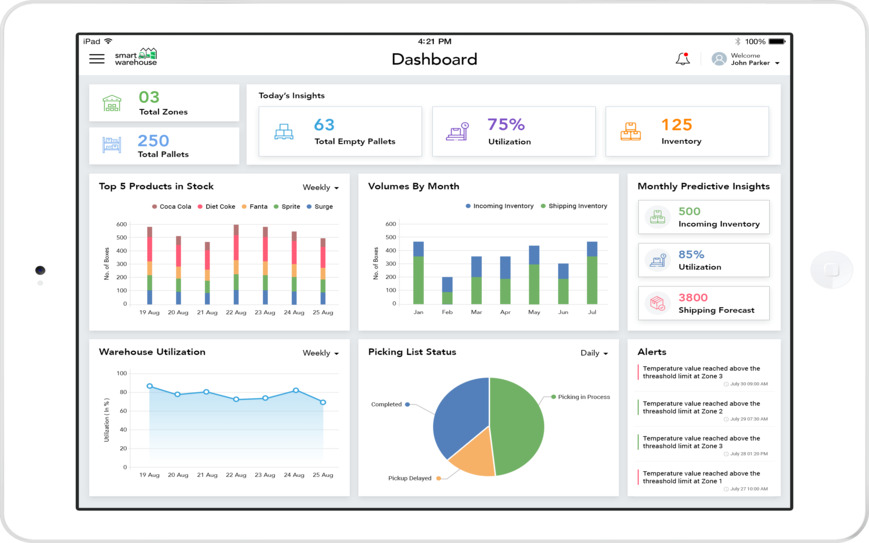Toggle Shipping Inventory legend item
This screenshot has height=543, width=869.
pyautogui.click(x=573, y=206)
